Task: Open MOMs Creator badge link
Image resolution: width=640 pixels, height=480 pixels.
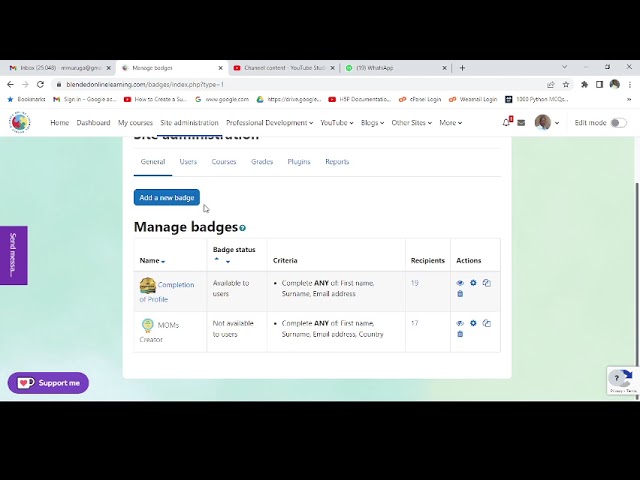Action: pyautogui.click(x=160, y=332)
